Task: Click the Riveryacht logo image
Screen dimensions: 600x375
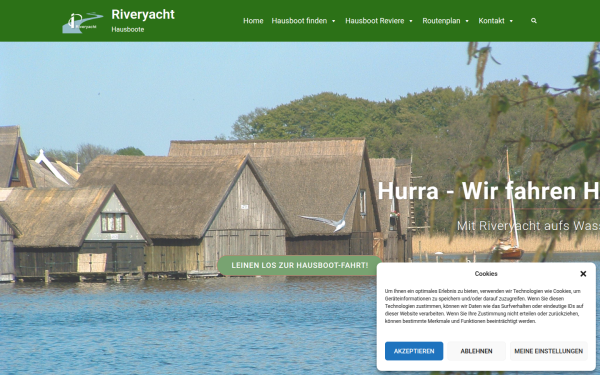Action: (83, 23)
